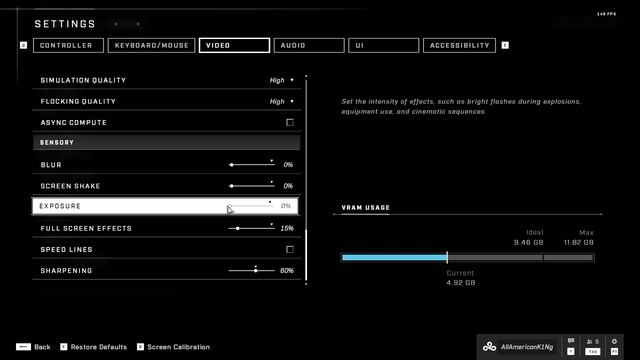Click the next tab key icon right of Accessibility
Screen dimensions: 640x360
pyautogui.click(x=505, y=45)
